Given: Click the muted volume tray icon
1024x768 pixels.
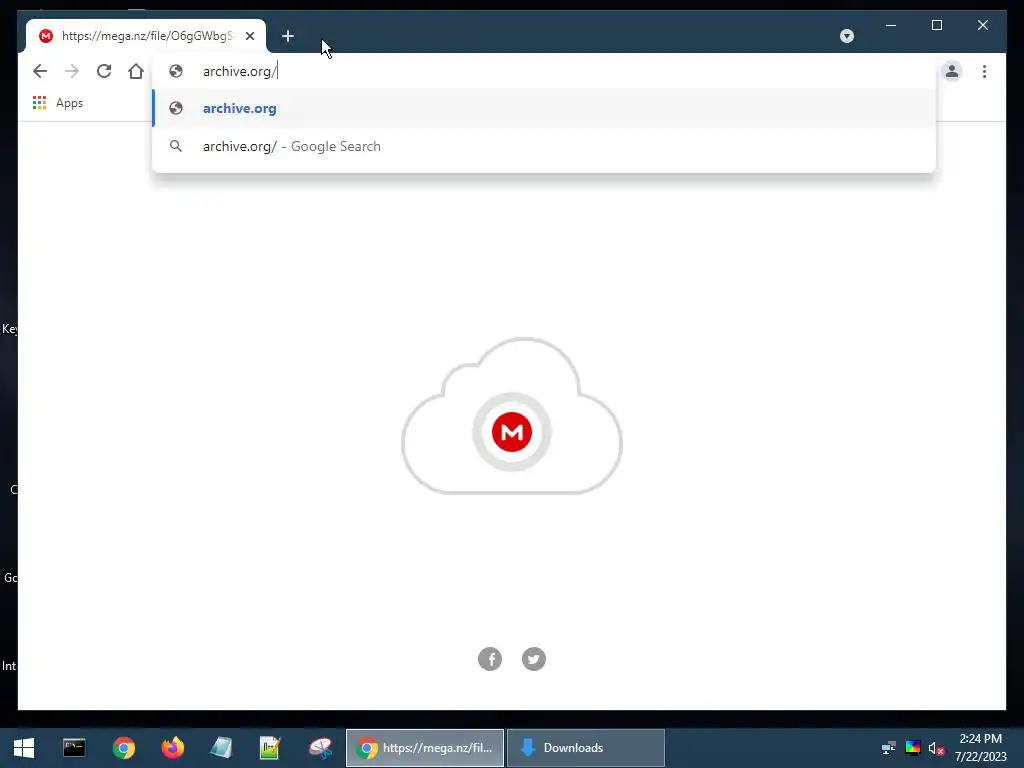Looking at the screenshot, I should 936,748.
